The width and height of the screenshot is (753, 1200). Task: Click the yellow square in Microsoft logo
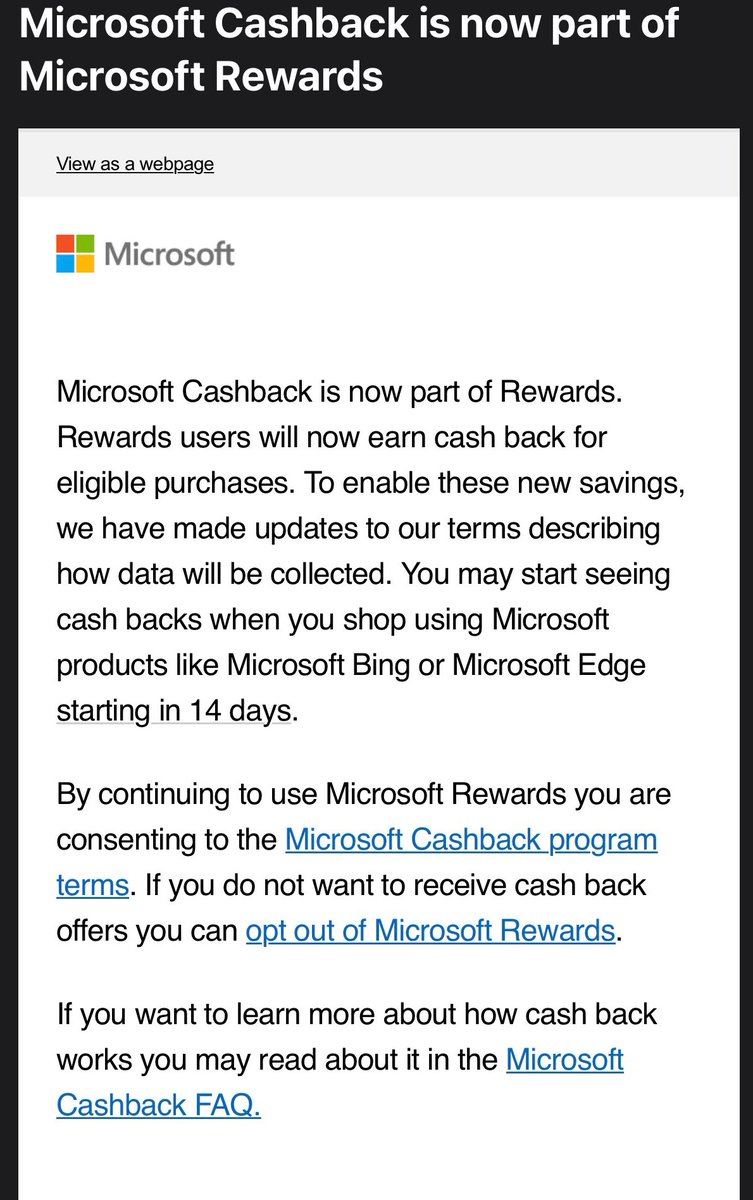click(85, 264)
